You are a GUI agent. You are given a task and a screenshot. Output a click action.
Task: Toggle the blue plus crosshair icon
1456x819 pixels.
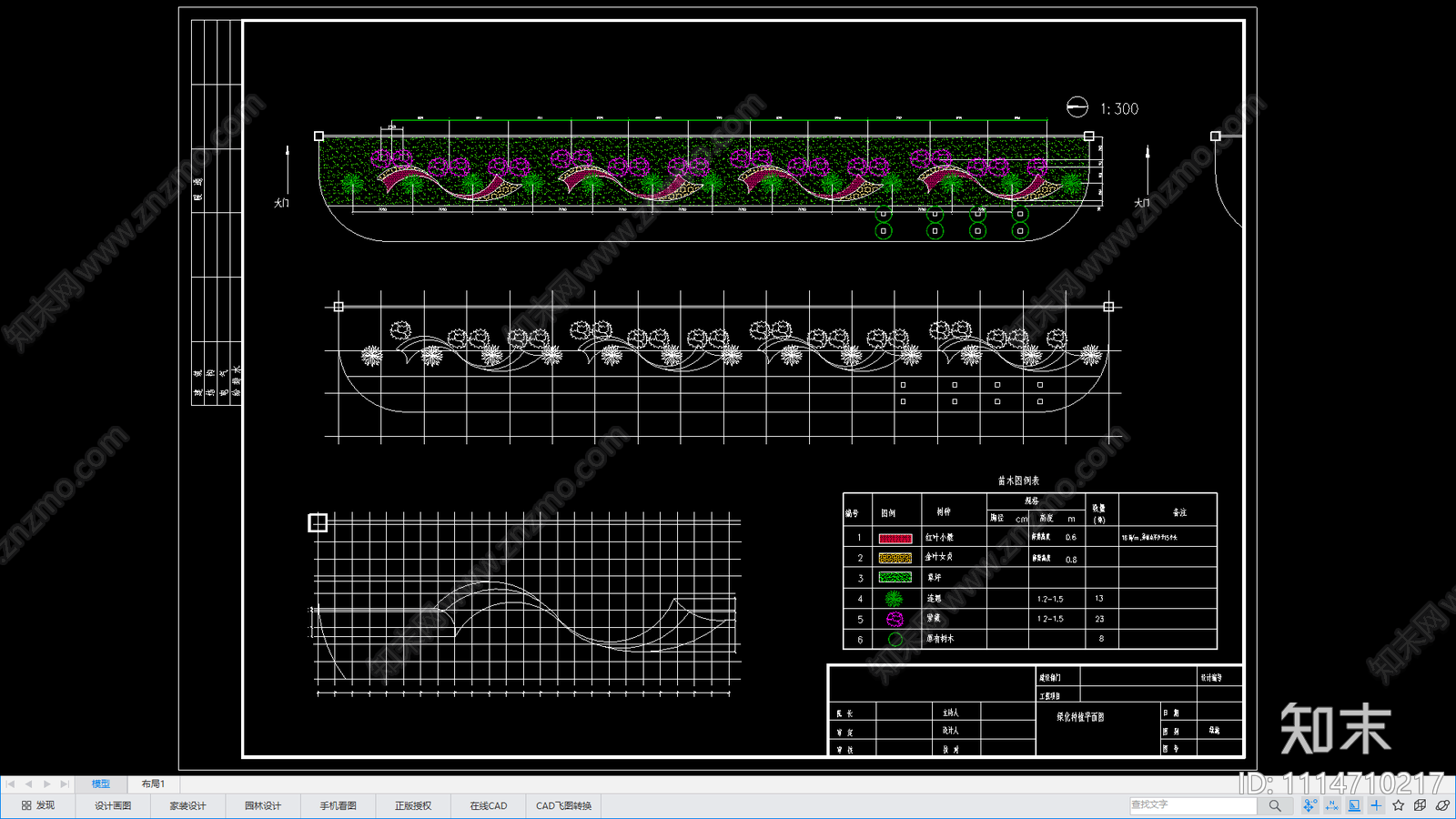1376,805
